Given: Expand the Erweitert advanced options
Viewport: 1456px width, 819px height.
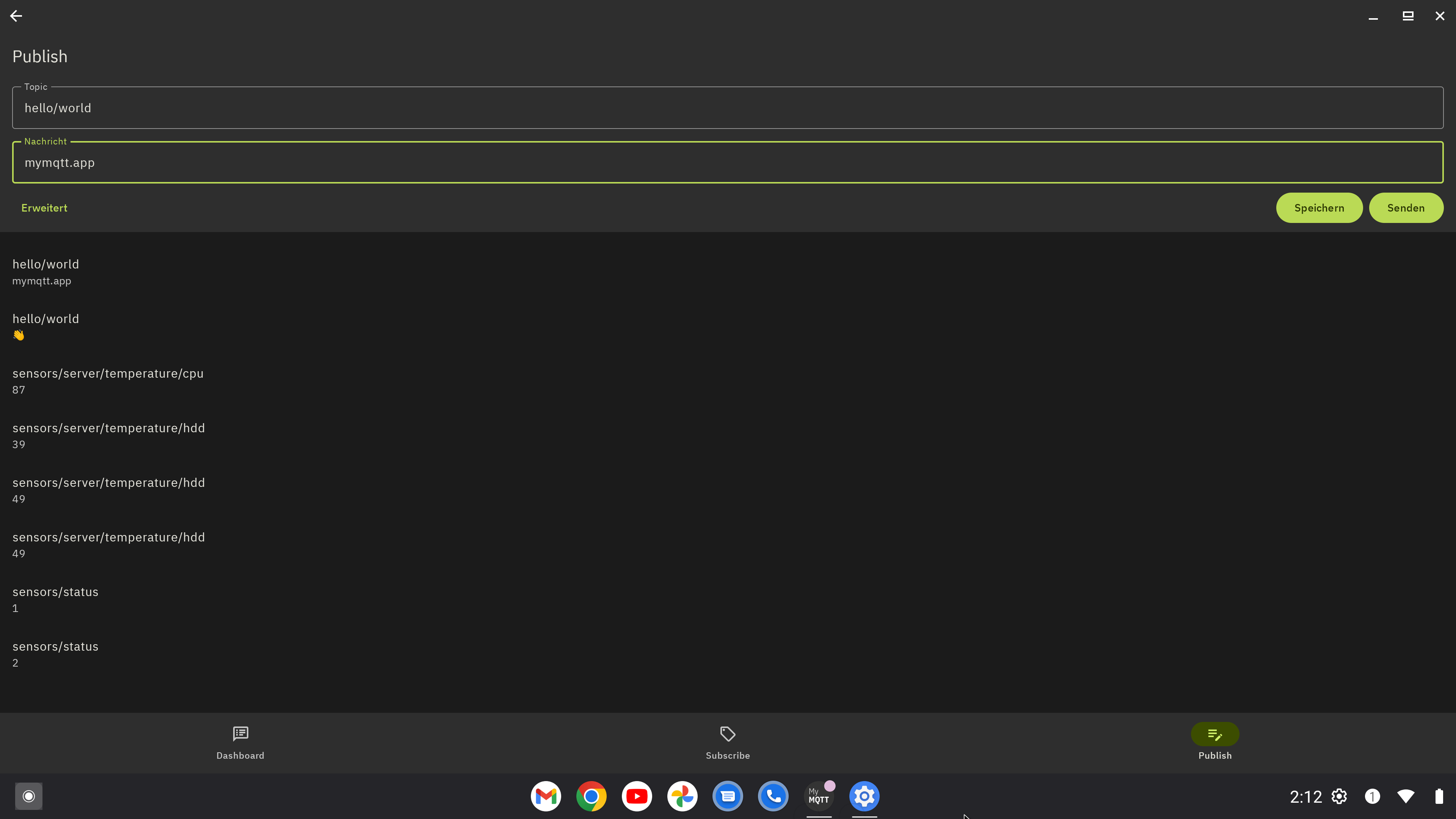Looking at the screenshot, I should click(x=44, y=208).
